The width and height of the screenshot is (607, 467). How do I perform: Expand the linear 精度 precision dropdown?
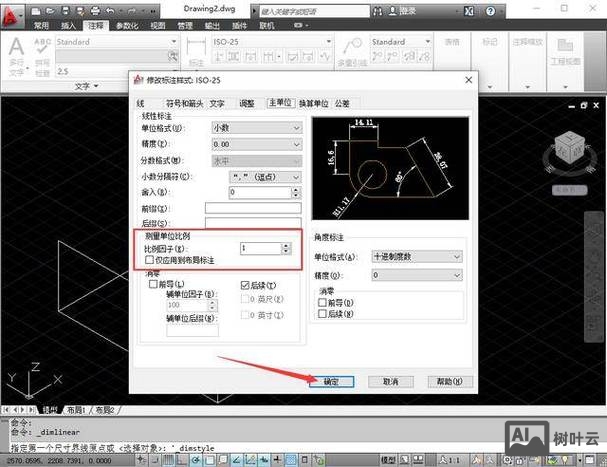pos(255,144)
